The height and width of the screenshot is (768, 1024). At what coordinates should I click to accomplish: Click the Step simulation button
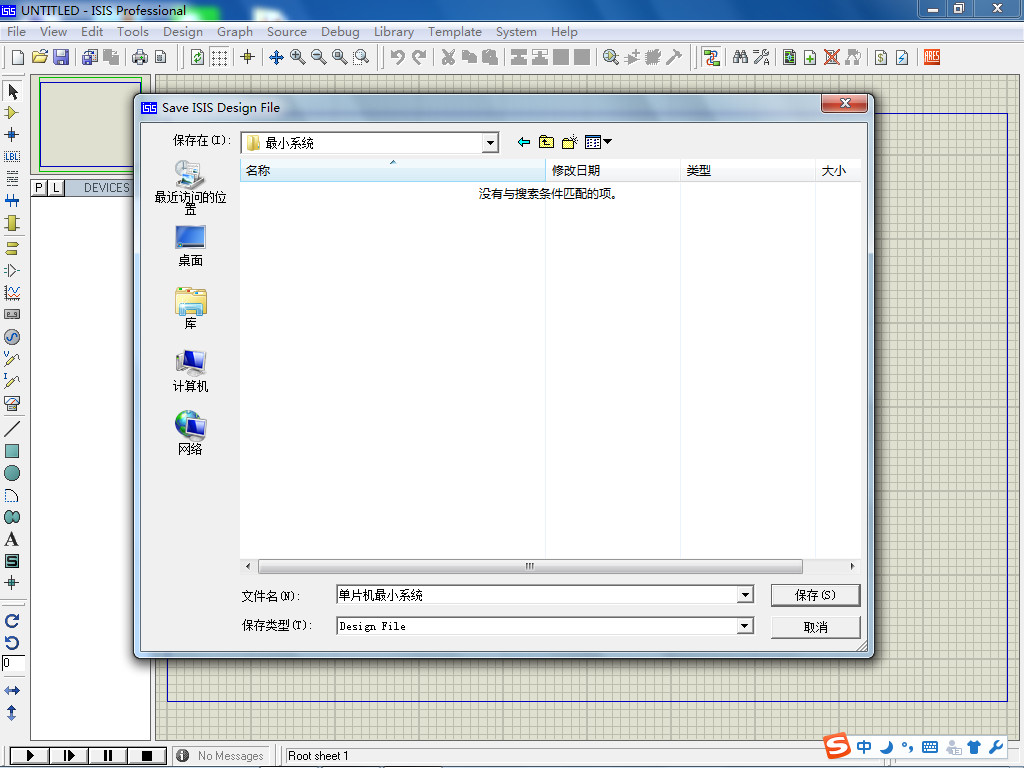[69, 756]
